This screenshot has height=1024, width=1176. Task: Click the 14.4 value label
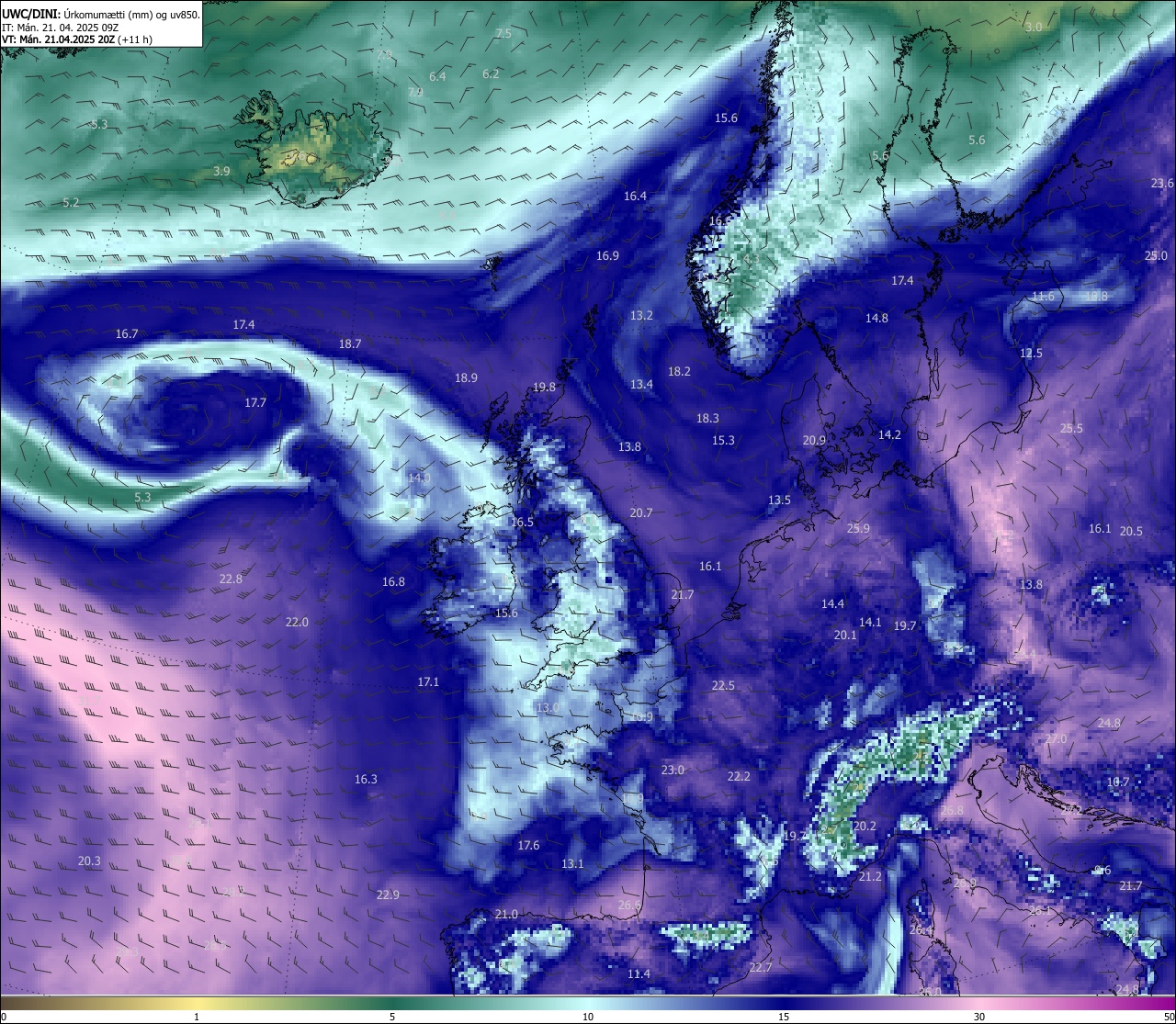[x=832, y=603]
